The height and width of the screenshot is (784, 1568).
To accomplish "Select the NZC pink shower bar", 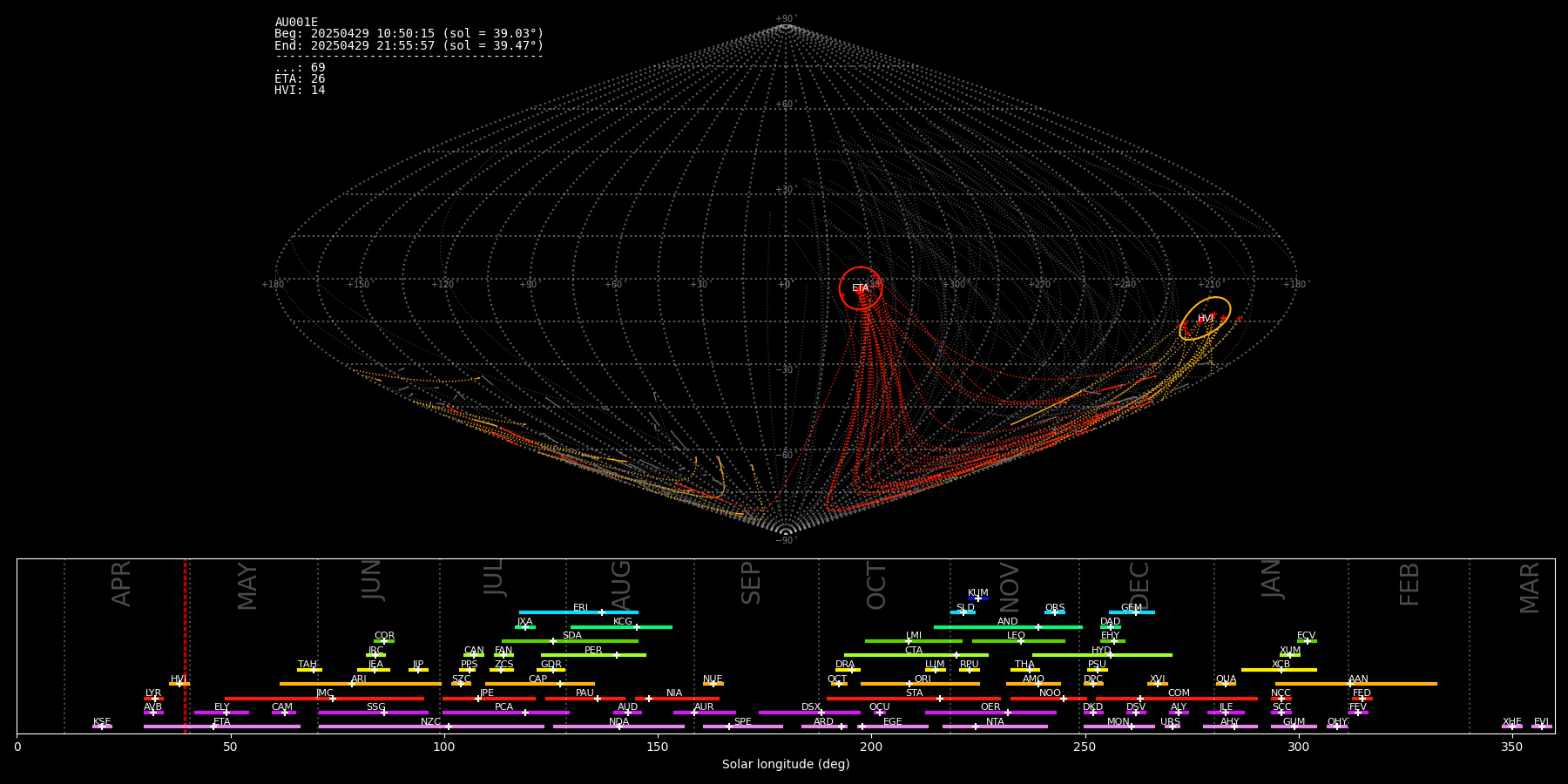I will pos(431,727).
